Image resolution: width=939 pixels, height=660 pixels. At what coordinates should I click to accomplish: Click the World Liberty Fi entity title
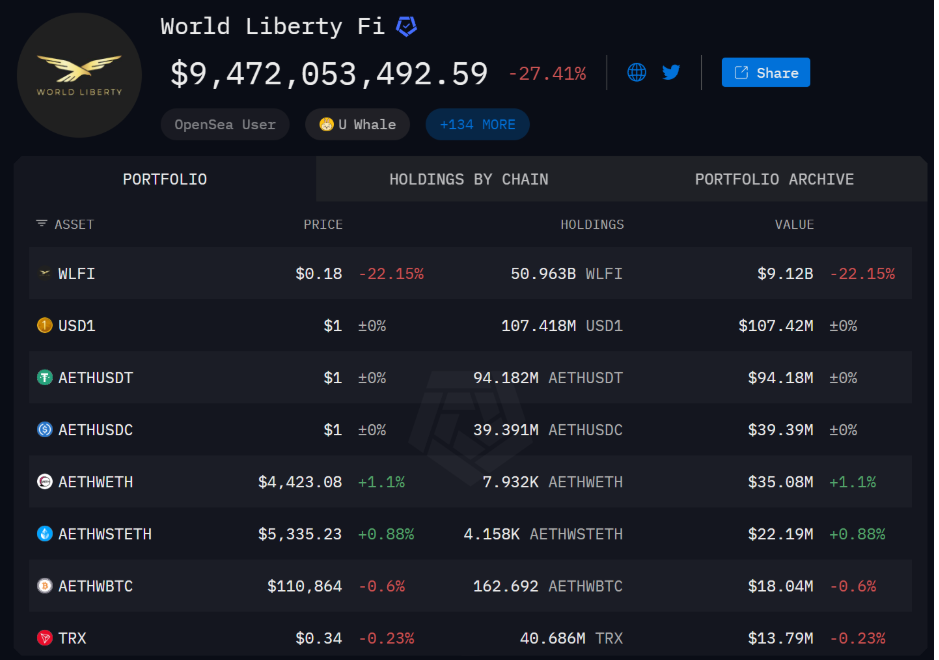point(272,26)
